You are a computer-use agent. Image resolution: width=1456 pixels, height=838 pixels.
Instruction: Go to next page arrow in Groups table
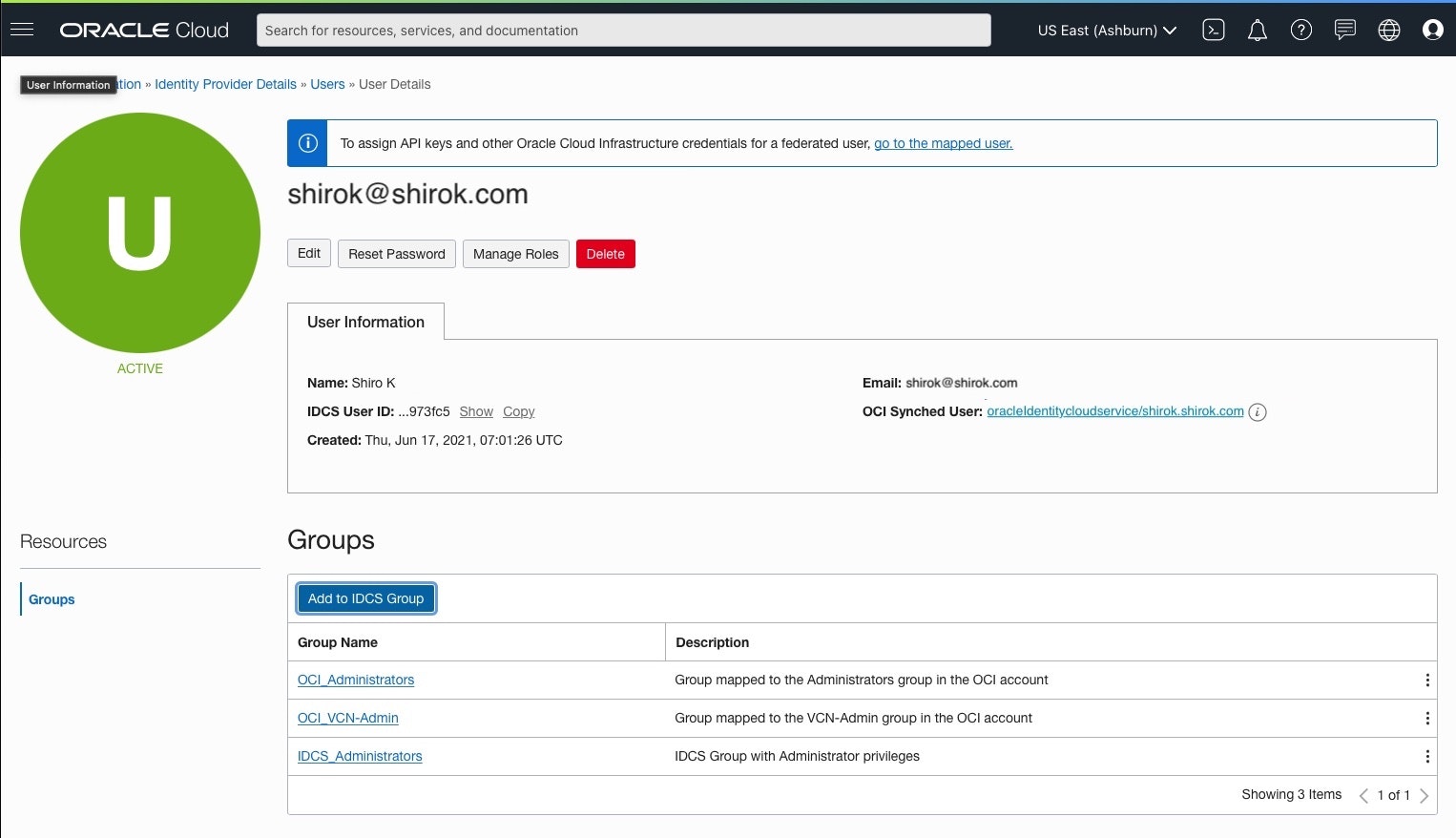coord(1424,795)
